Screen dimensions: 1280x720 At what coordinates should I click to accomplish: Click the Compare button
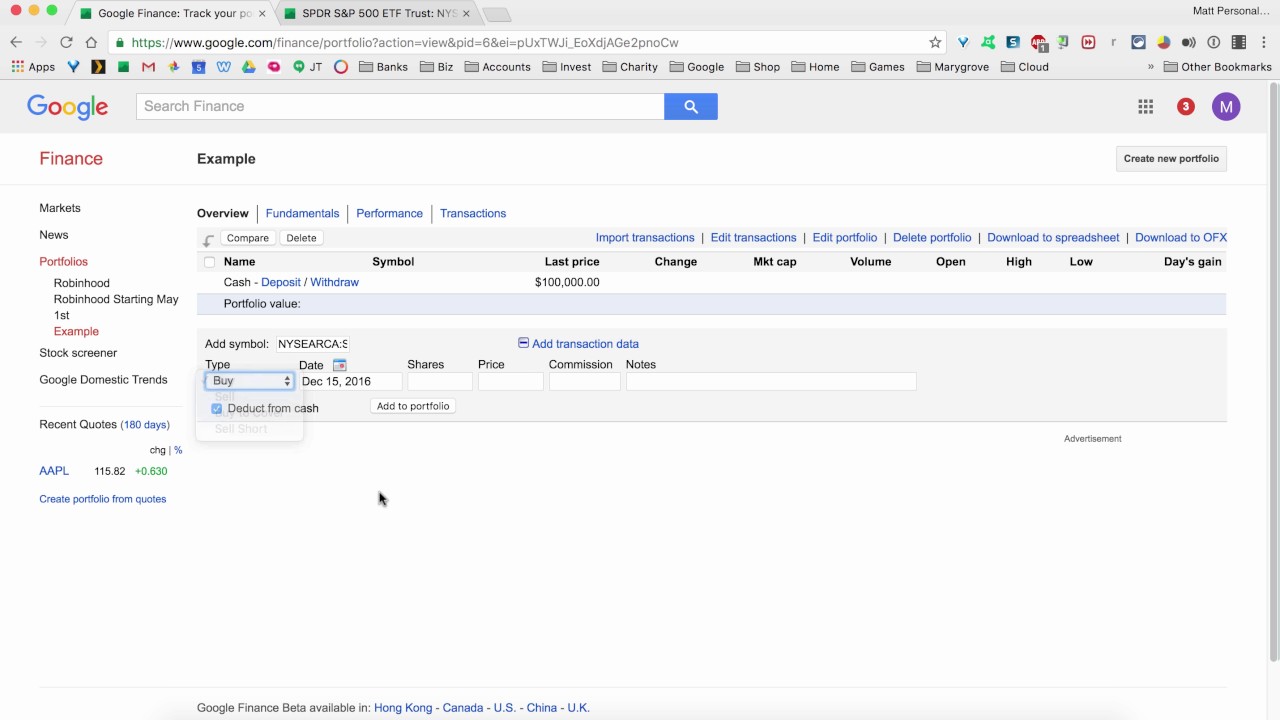click(247, 238)
